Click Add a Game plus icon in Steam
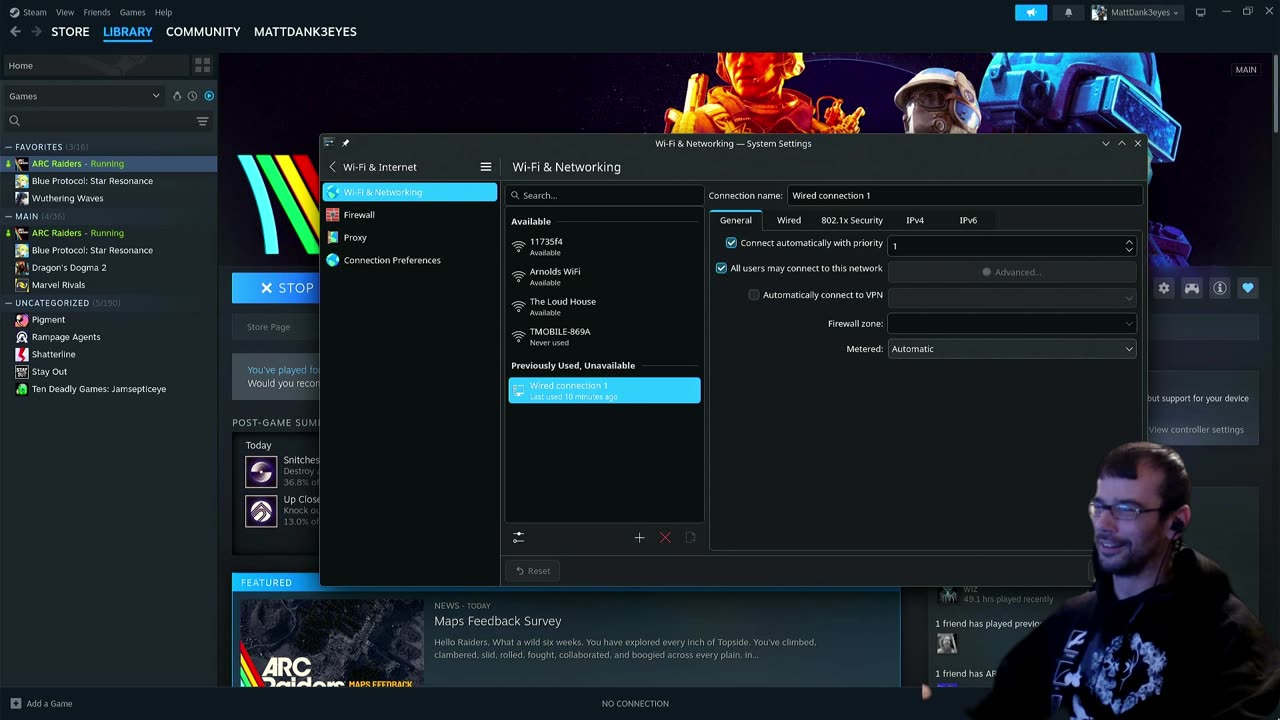This screenshot has height=720, width=1280. pyautogui.click(x=15, y=704)
